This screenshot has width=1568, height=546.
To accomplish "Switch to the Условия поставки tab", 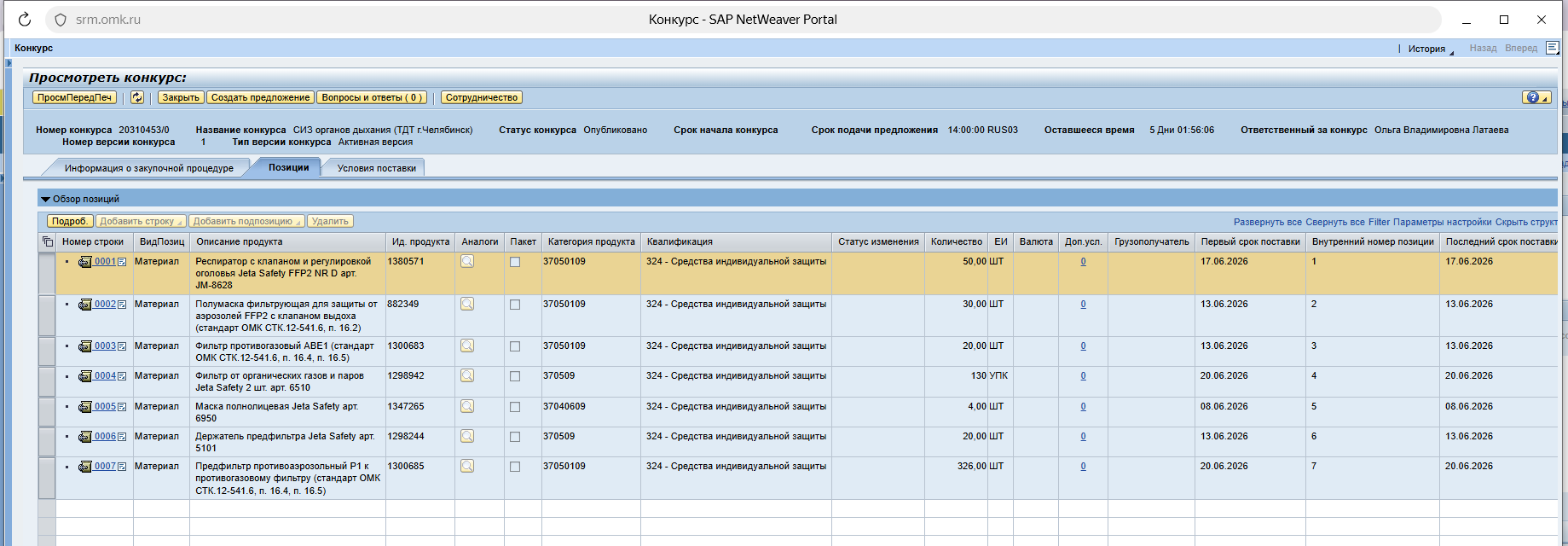I will tap(376, 168).
